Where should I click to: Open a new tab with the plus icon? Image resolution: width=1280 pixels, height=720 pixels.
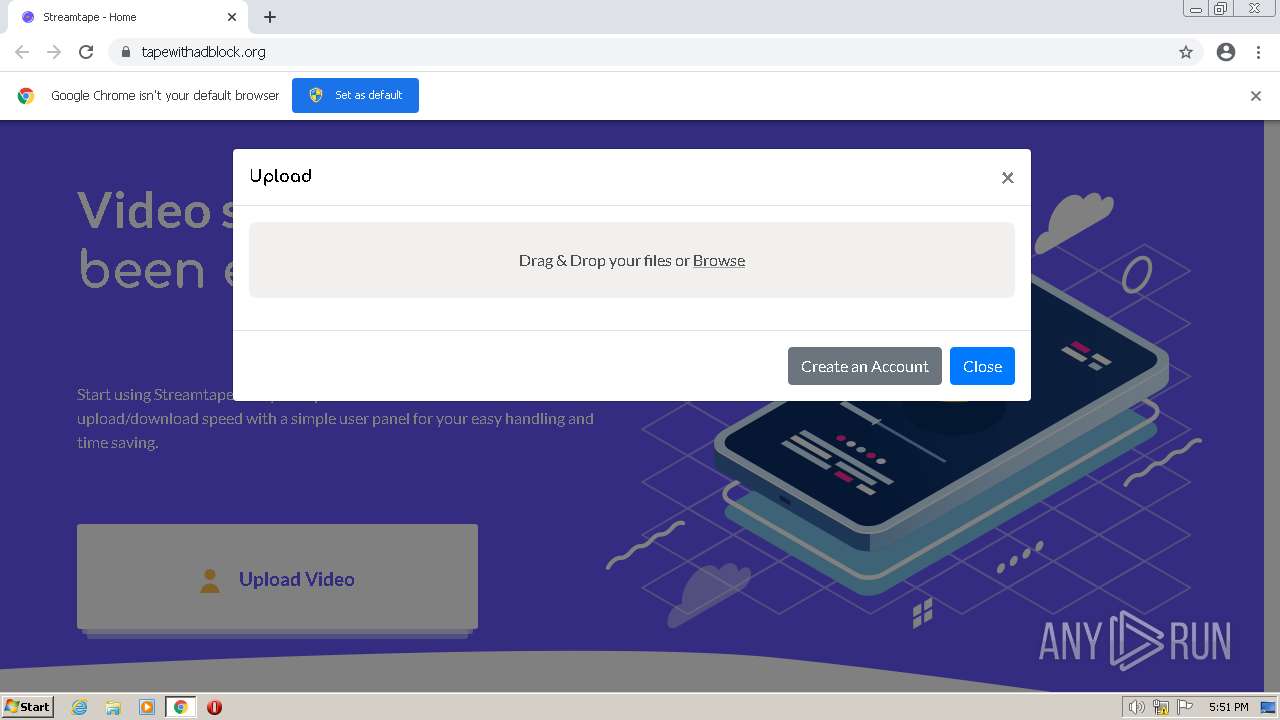pos(270,17)
